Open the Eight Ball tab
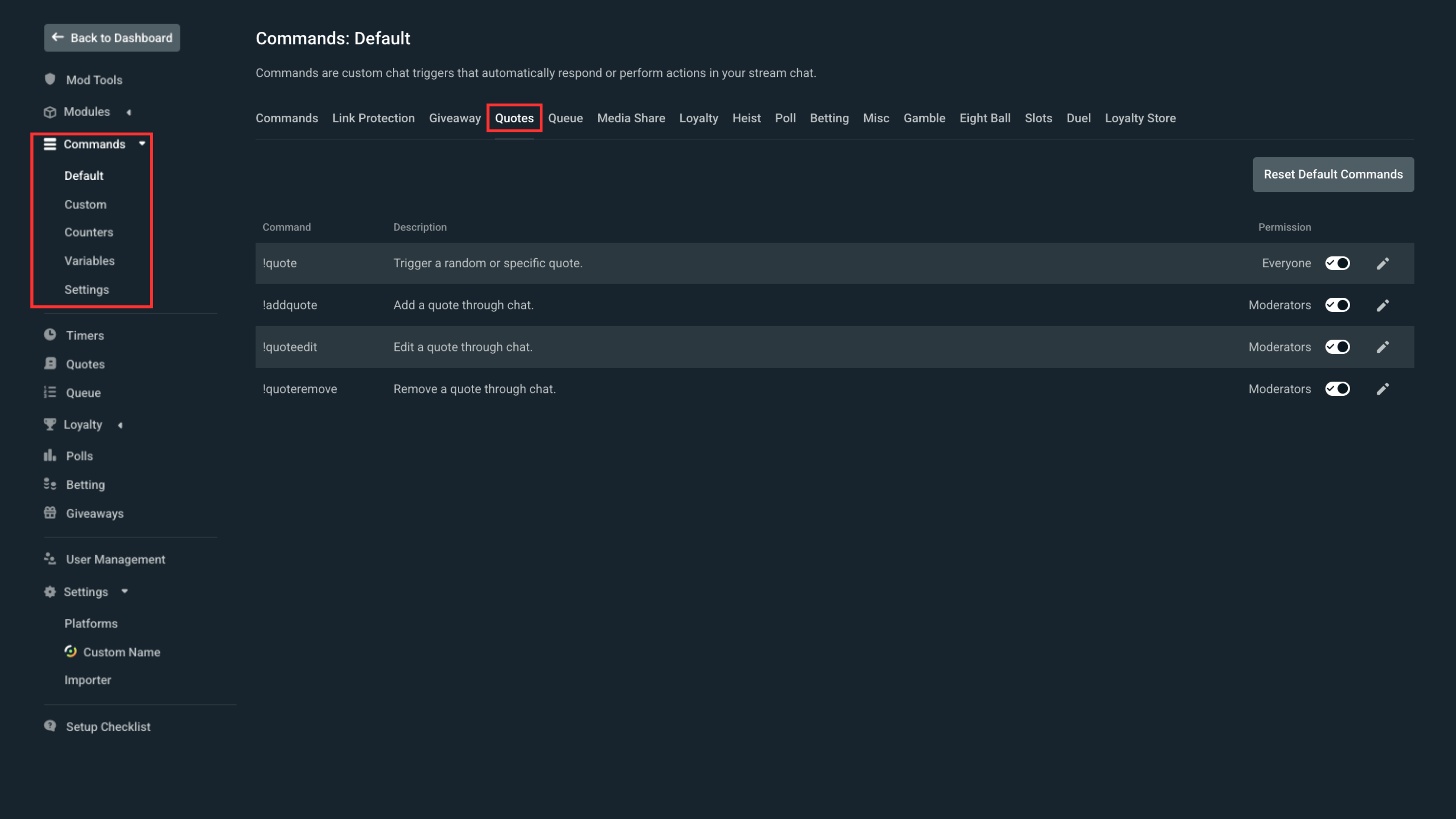 (985, 118)
